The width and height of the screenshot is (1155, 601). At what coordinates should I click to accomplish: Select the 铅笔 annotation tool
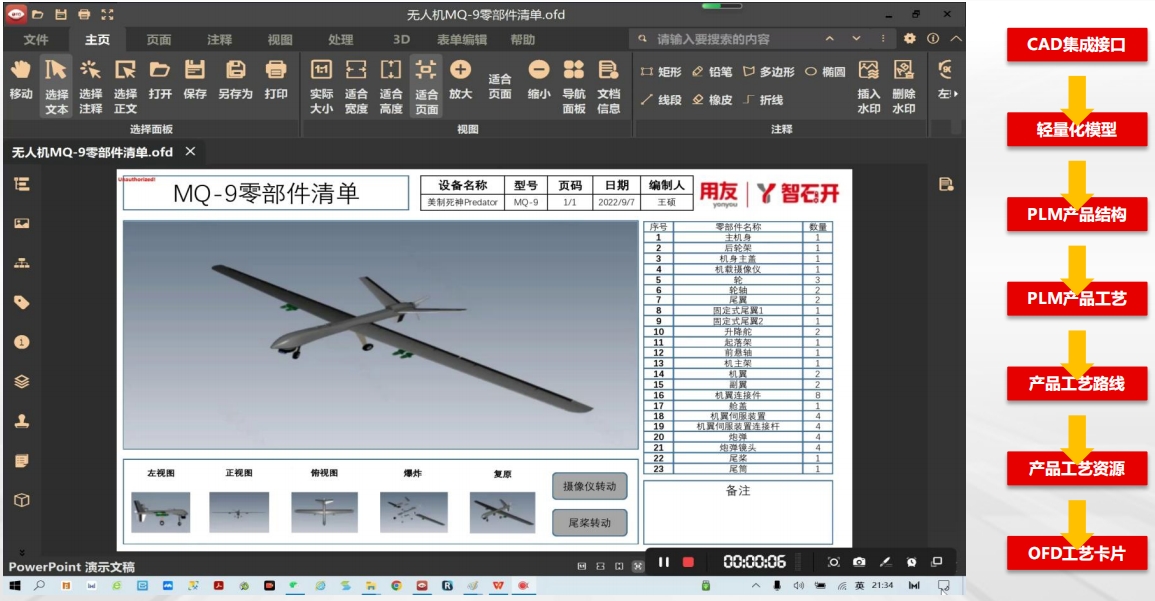tap(712, 71)
